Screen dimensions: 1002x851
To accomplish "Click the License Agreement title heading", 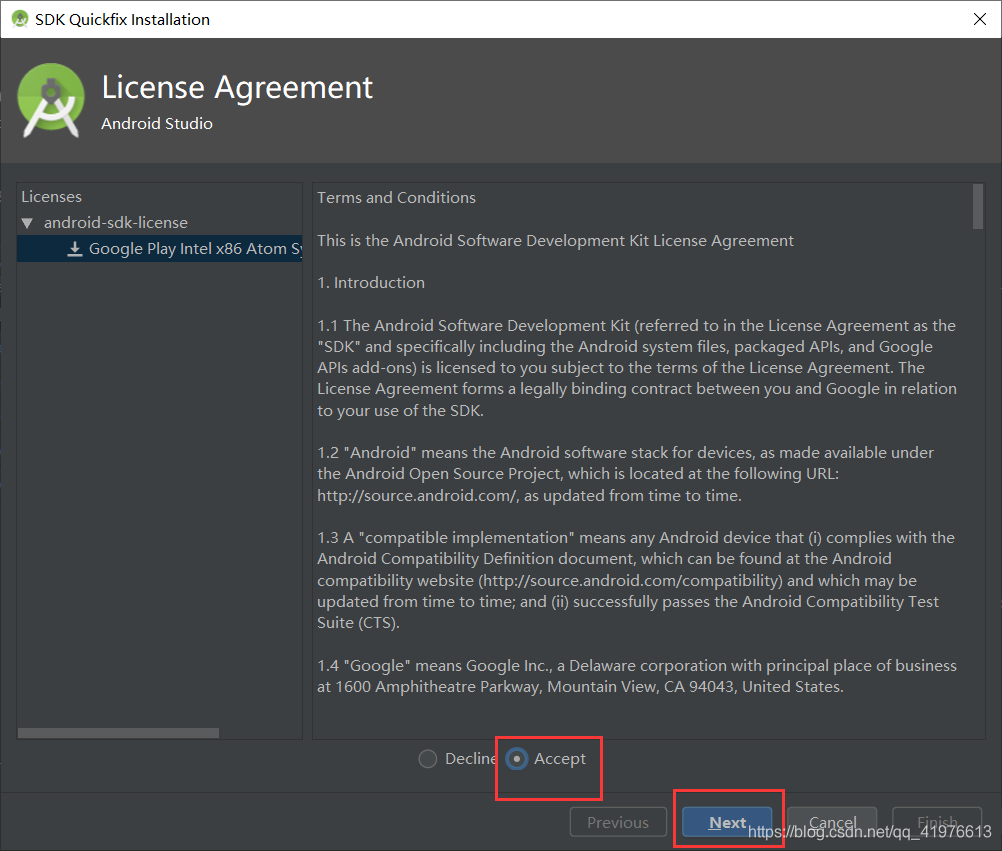I will 238,88.
